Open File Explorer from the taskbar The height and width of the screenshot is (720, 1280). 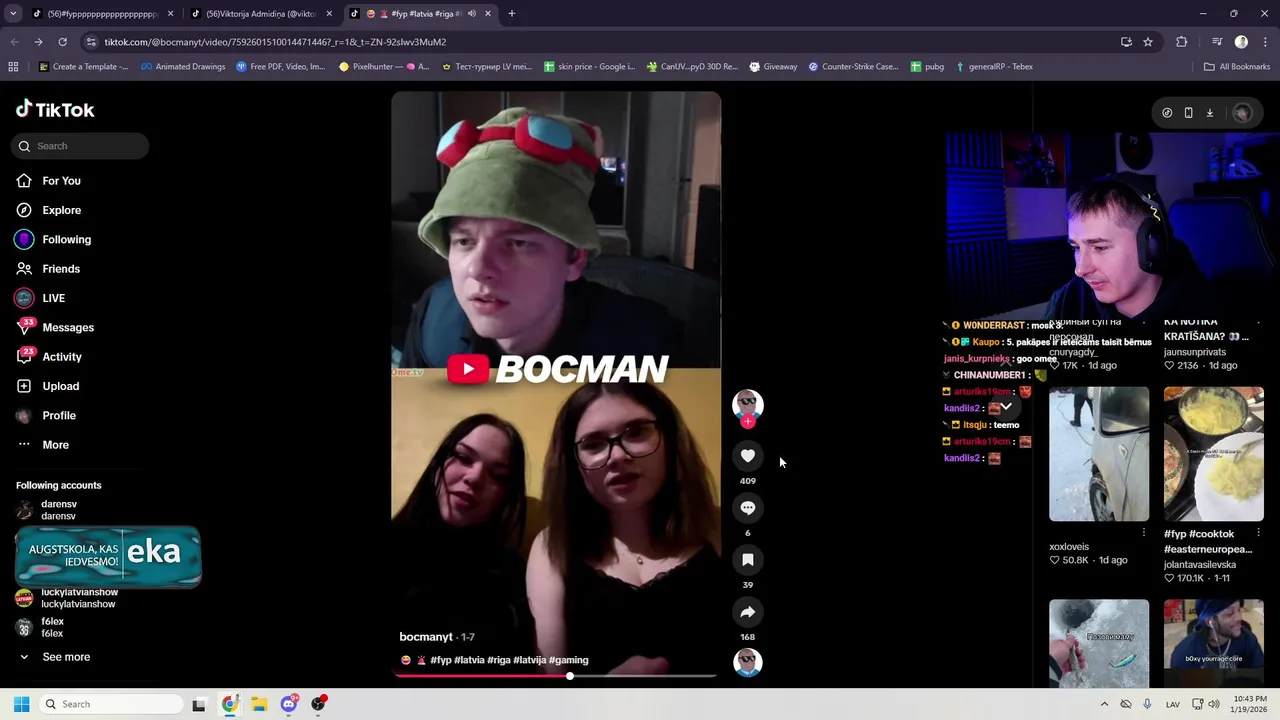tap(259, 704)
